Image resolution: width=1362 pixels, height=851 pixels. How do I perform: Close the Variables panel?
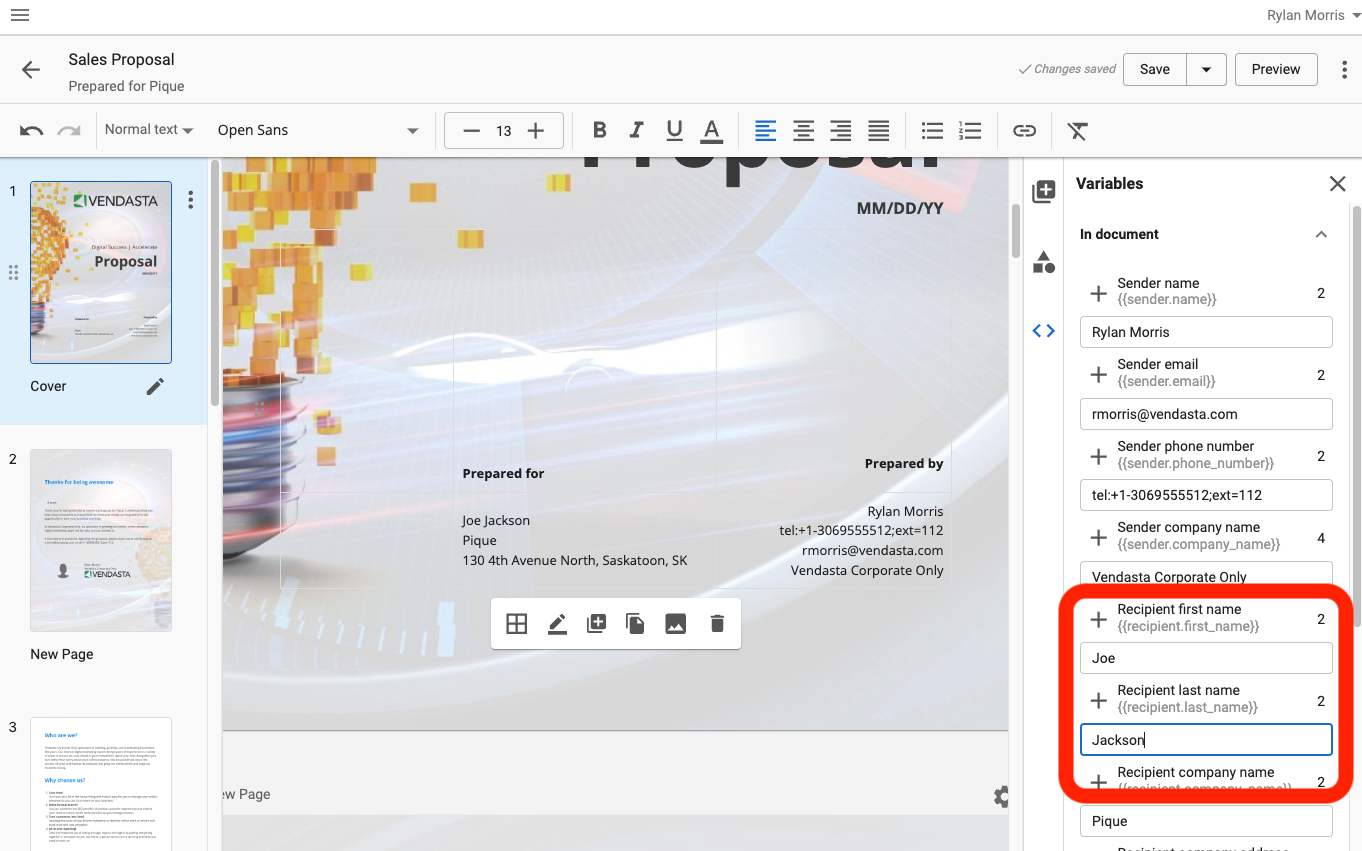point(1337,184)
